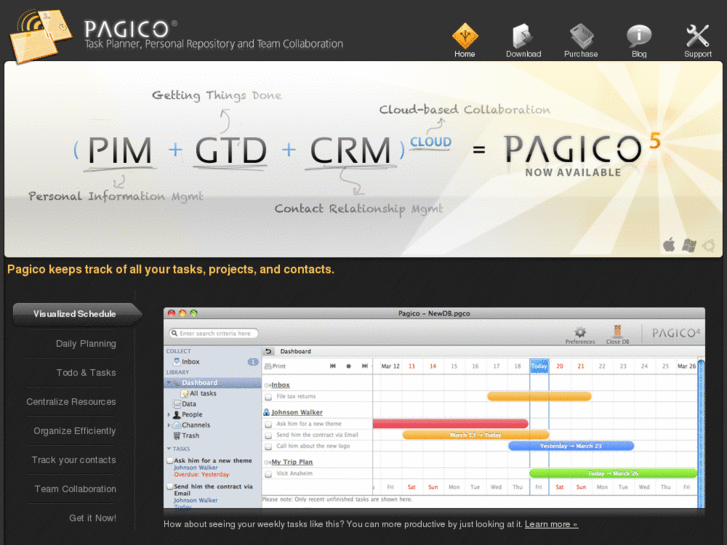
Task: Select the Windows platform icon in banner
Action: 689,245
